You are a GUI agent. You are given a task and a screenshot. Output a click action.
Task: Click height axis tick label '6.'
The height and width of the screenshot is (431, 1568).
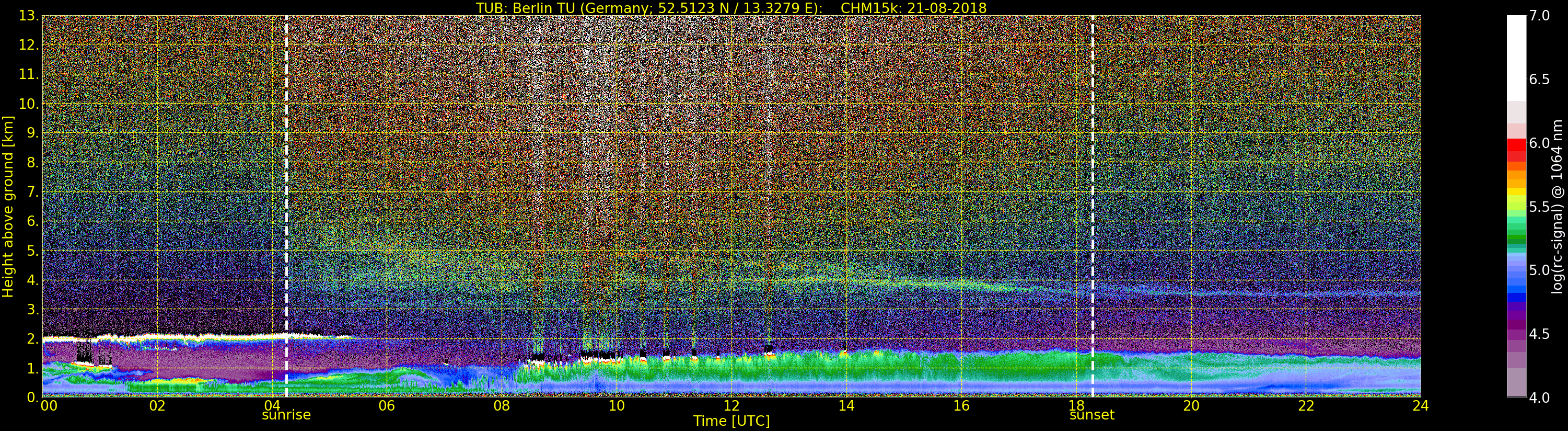point(33,221)
